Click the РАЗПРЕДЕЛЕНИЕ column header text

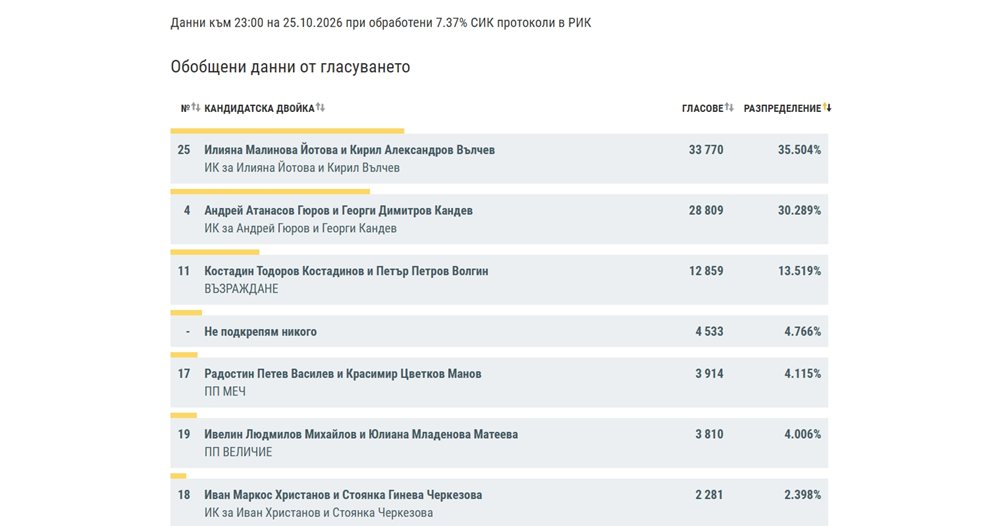pyautogui.click(x=782, y=108)
